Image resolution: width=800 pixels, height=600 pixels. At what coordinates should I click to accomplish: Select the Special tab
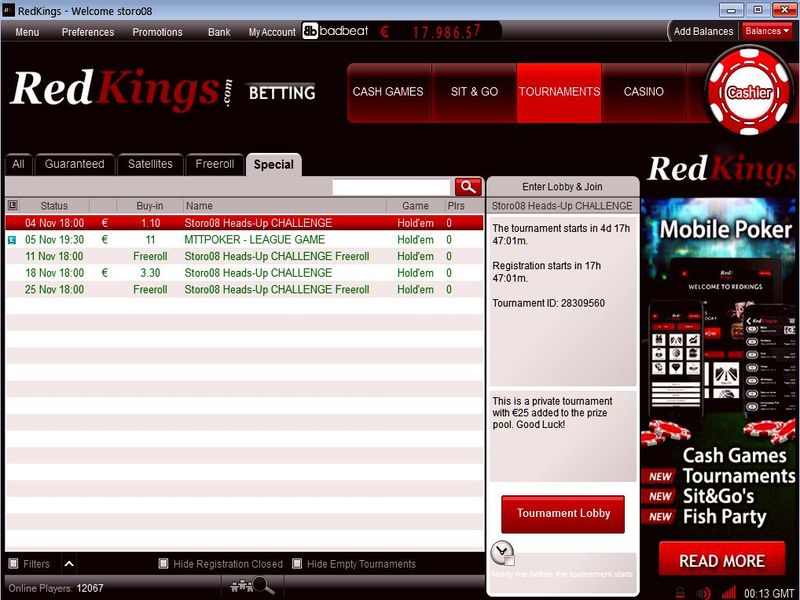click(x=273, y=164)
